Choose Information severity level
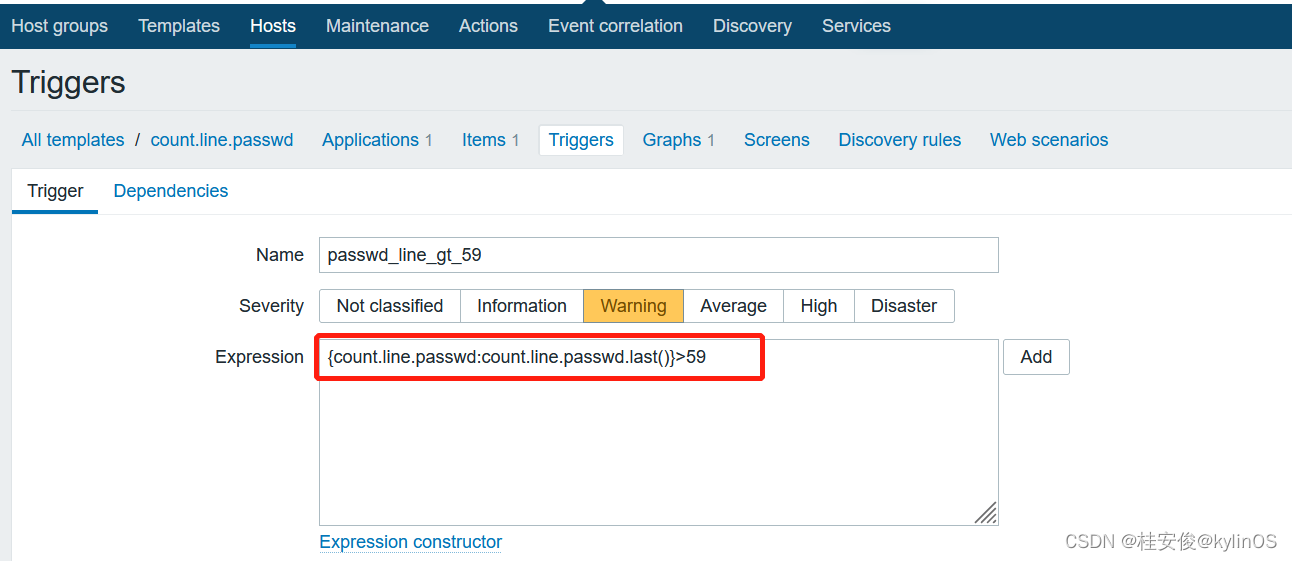The width and height of the screenshot is (1292, 561). (521, 306)
